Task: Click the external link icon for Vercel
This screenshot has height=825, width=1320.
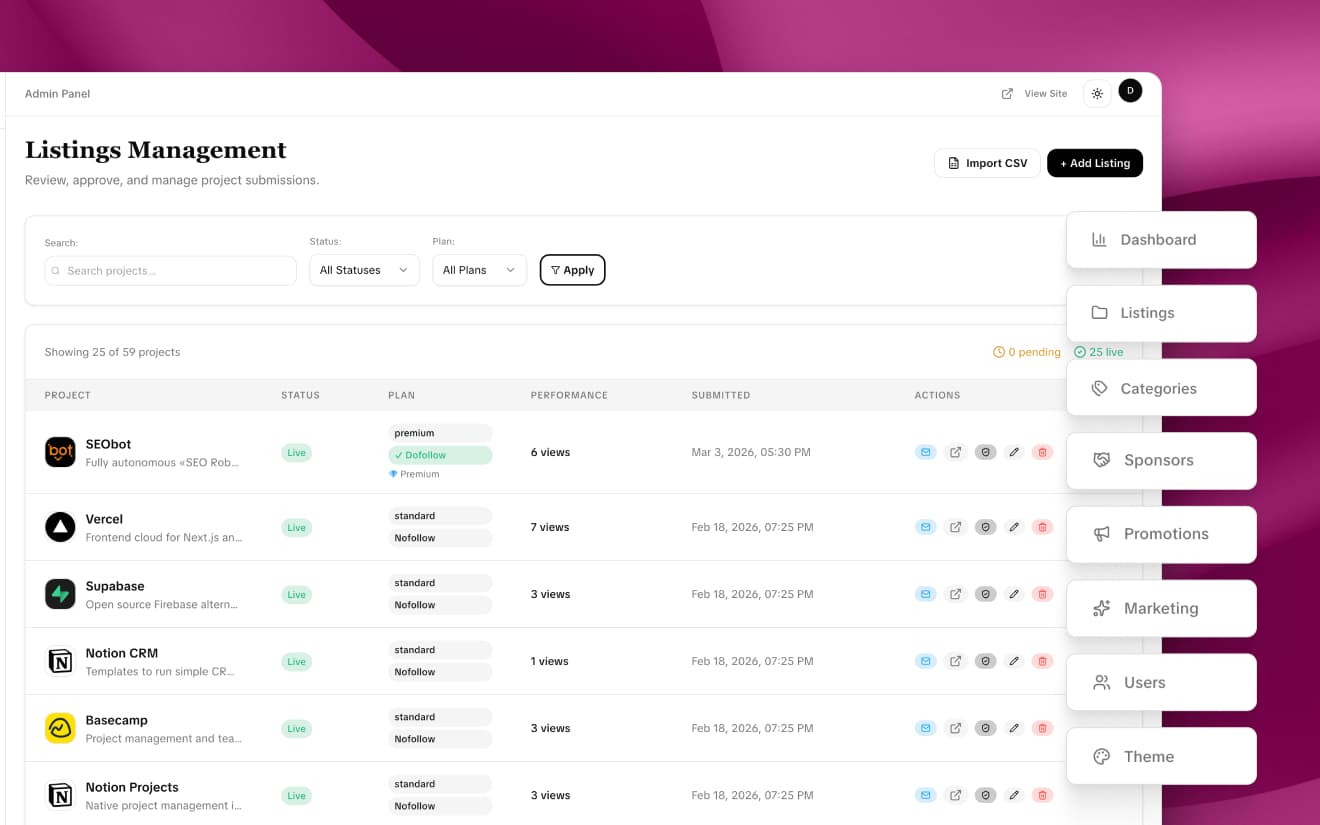Action: pyautogui.click(x=955, y=526)
